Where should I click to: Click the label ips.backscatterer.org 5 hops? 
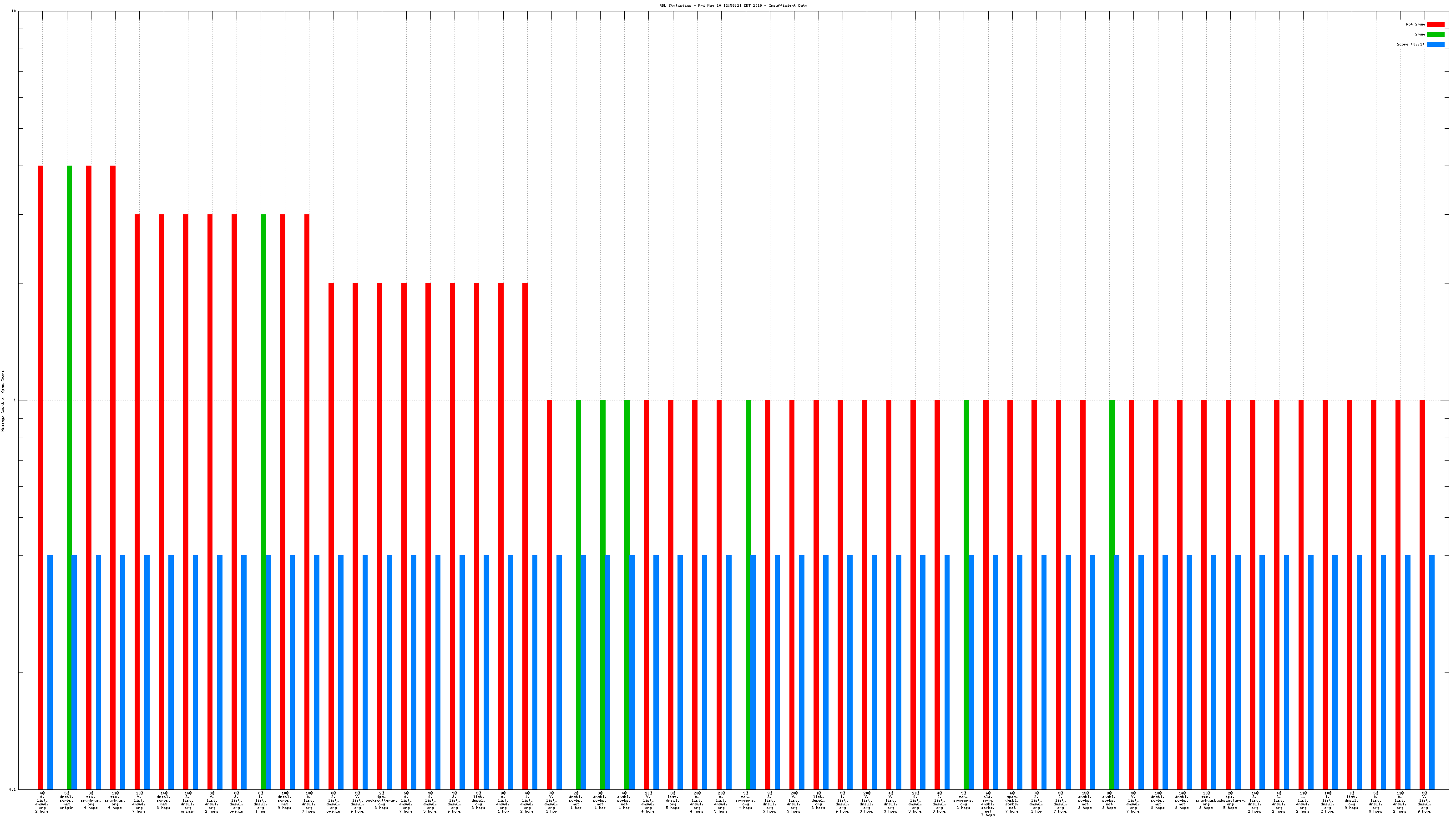tap(1230, 800)
